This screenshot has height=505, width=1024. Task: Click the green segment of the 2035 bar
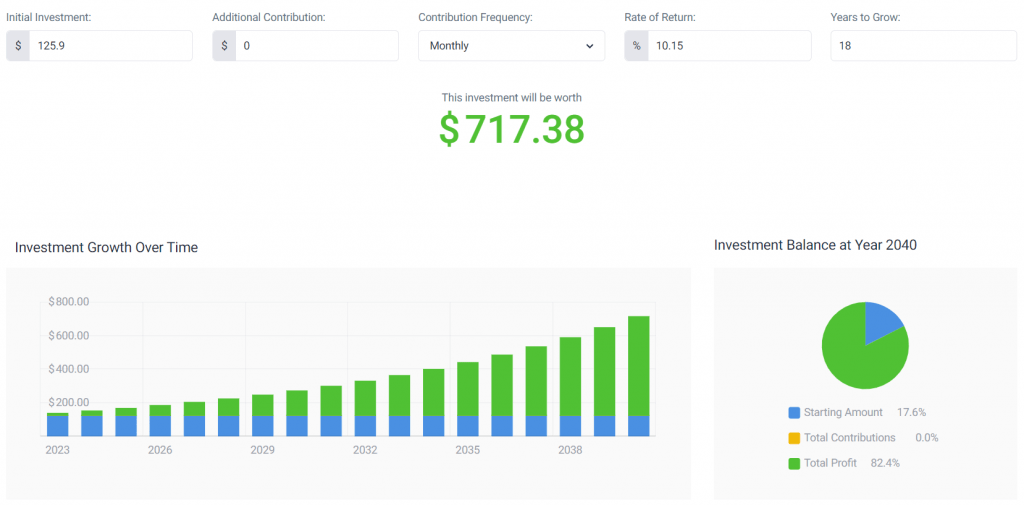point(467,388)
